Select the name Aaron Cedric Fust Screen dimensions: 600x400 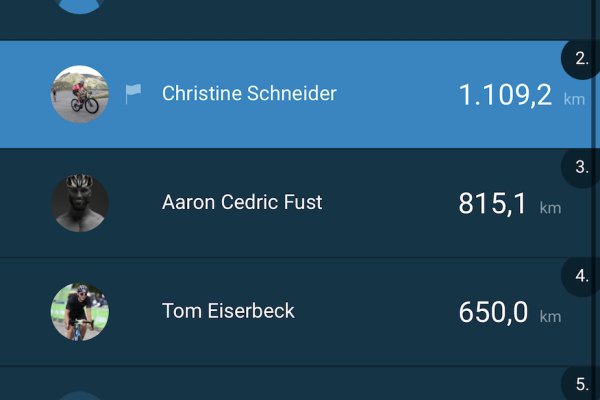point(242,203)
